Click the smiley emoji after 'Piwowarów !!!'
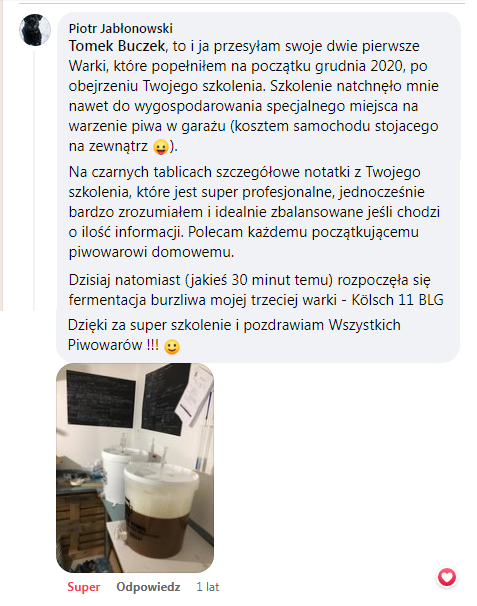Image resolution: width=477 pixels, height=606 pixels. [172, 347]
